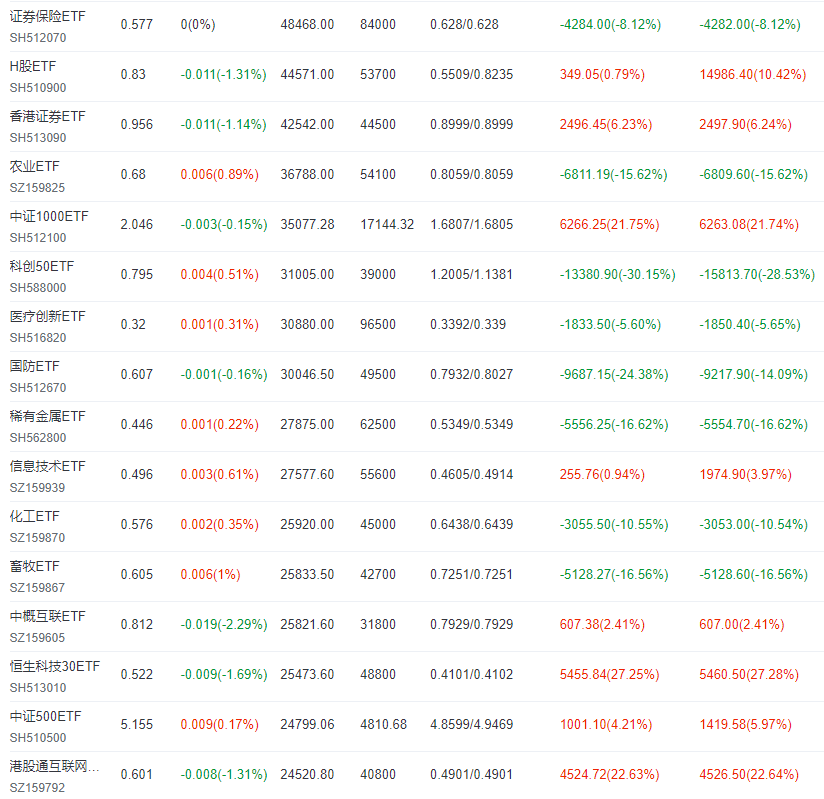
Task: Click cumulative profit -6809.60(-15.62%)
Action: tap(754, 174)
